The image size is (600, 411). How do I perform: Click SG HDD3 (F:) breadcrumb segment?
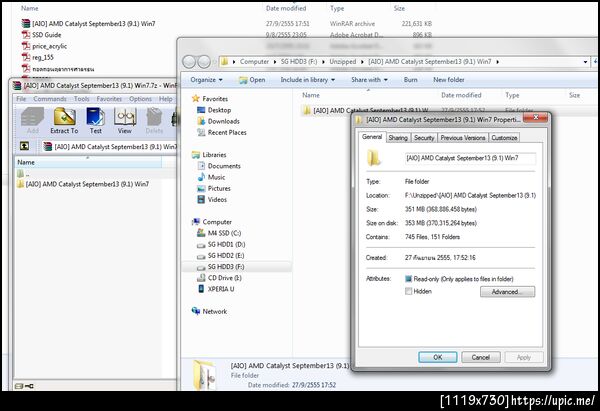[299, 62]
